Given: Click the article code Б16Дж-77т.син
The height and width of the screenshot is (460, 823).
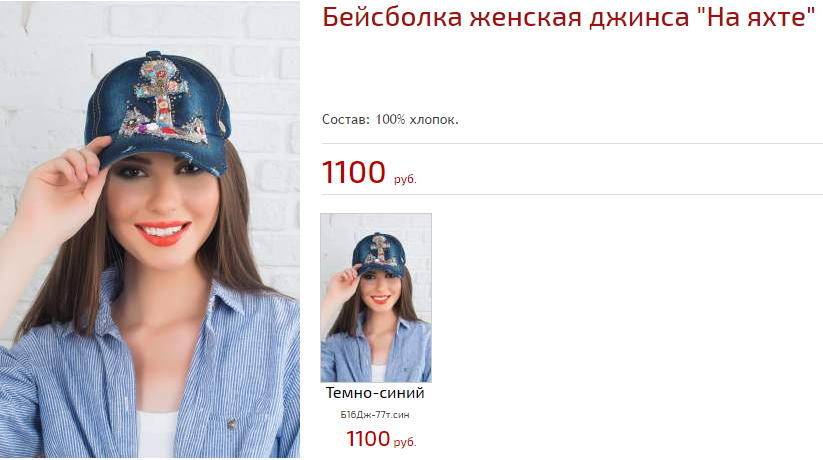Looking at the screenshot, I should click(x=375, y=415).
